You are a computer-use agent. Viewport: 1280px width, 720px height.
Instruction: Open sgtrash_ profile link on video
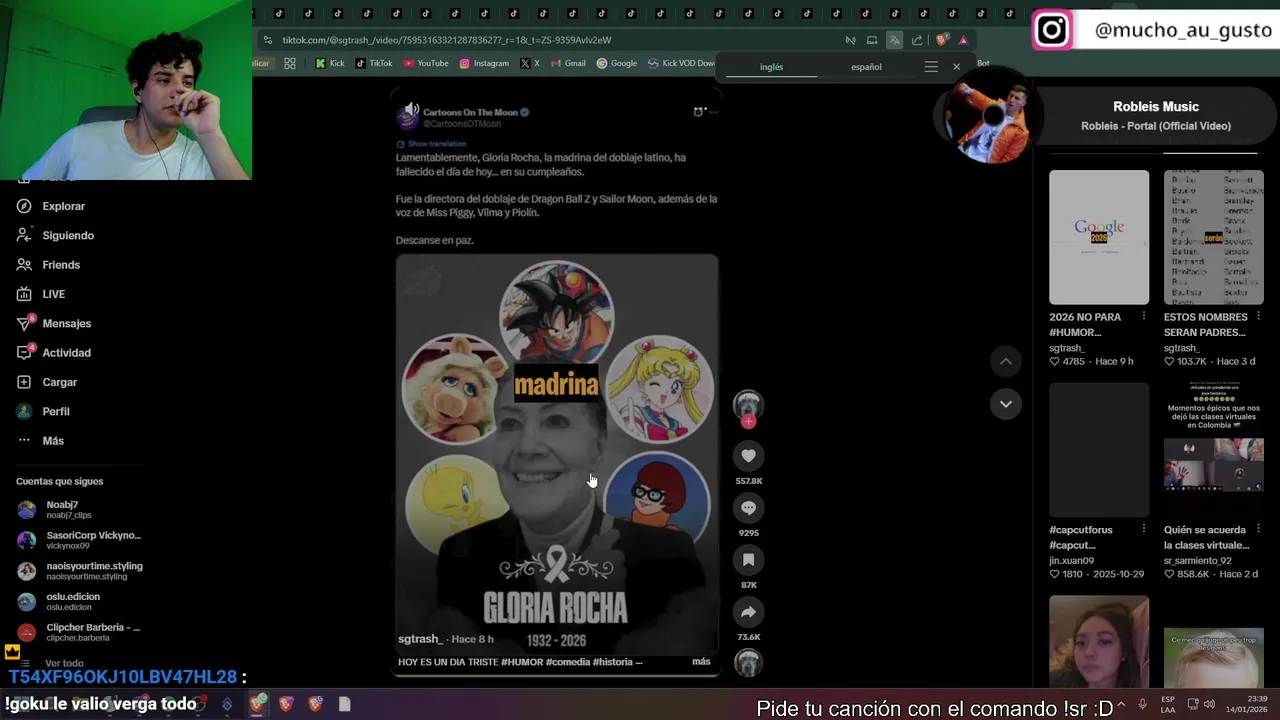tap(420, 639)
